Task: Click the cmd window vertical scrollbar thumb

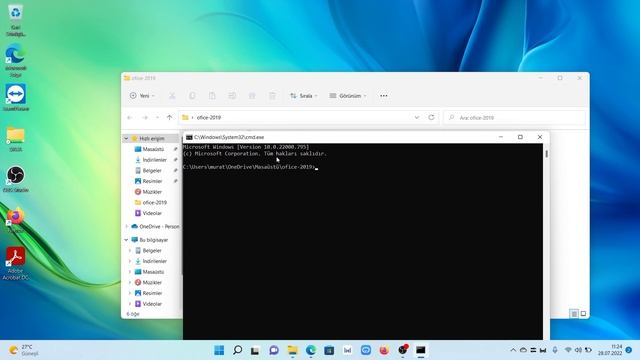Action: [x=547, y=154]
